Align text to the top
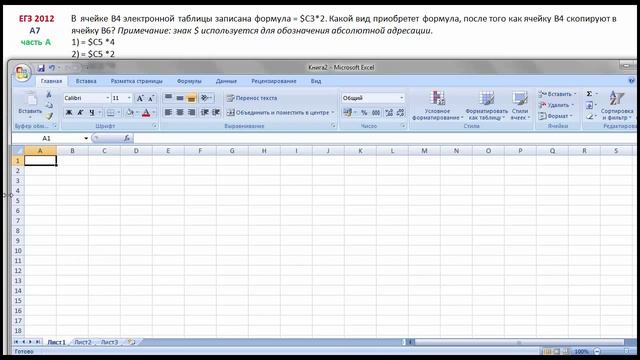 [x=168, y=98]
